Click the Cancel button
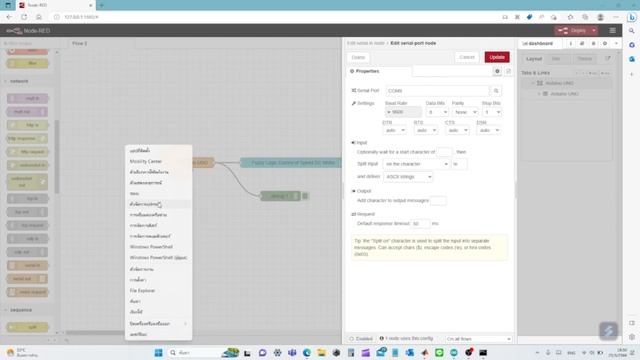640x360 pixels. coord(467,57)
